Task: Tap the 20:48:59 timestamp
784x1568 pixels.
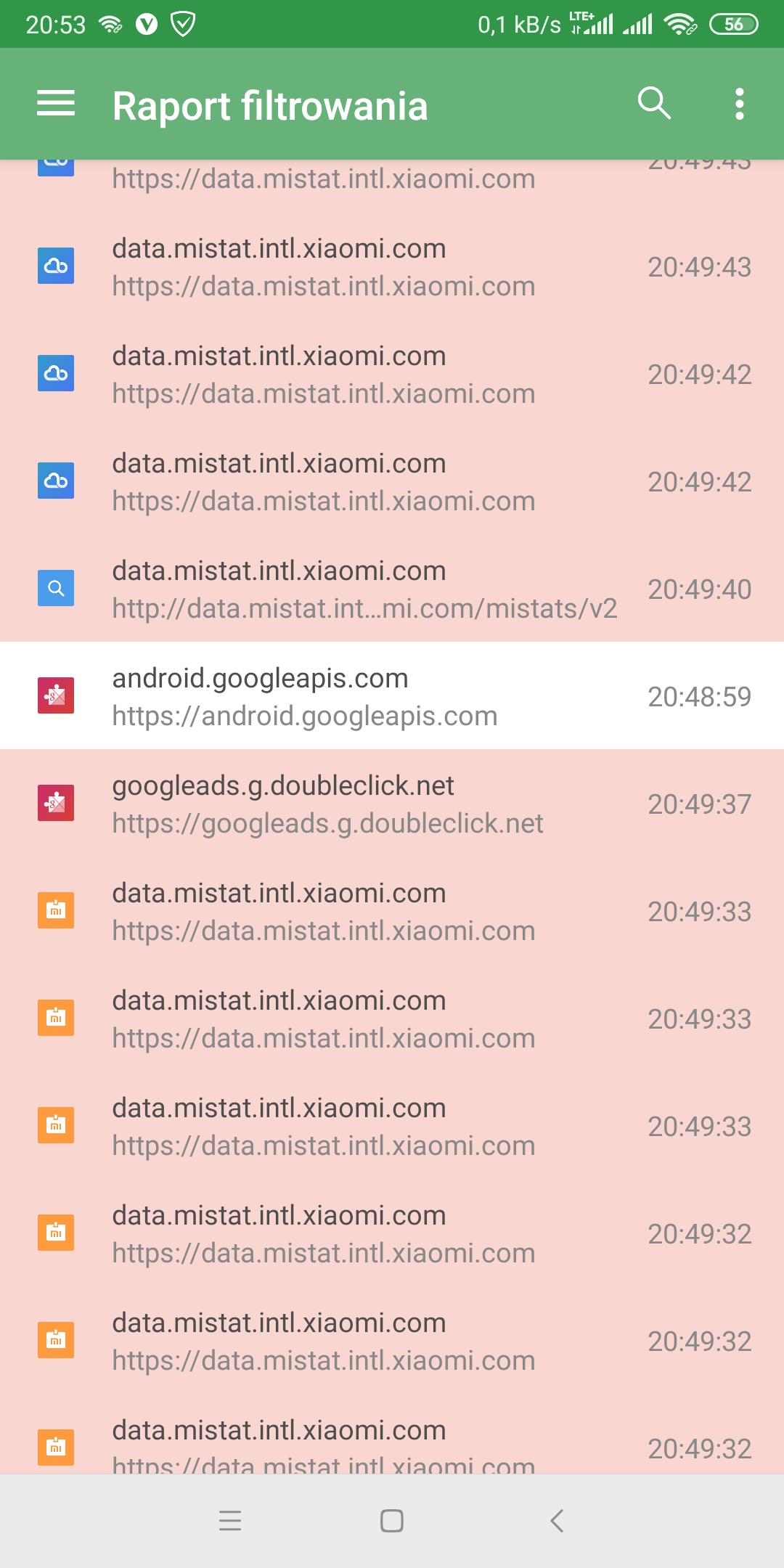Action: click(x=699, y=697)
